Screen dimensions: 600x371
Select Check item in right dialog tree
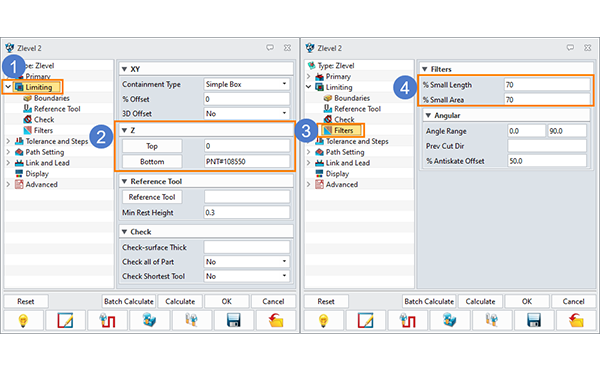tap(339, 119)
